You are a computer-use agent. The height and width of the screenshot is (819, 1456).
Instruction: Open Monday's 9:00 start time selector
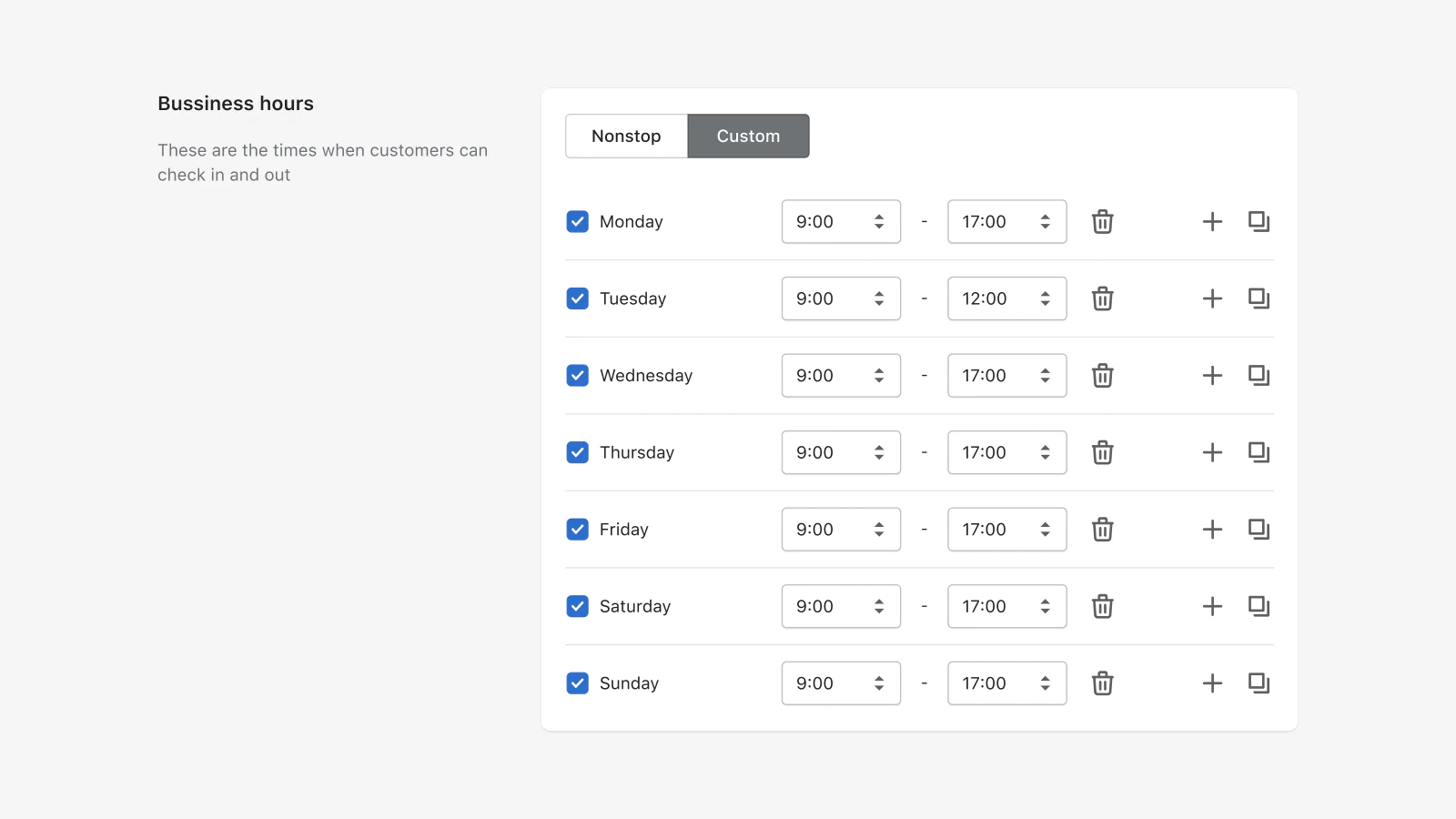(x=841, y=222)
